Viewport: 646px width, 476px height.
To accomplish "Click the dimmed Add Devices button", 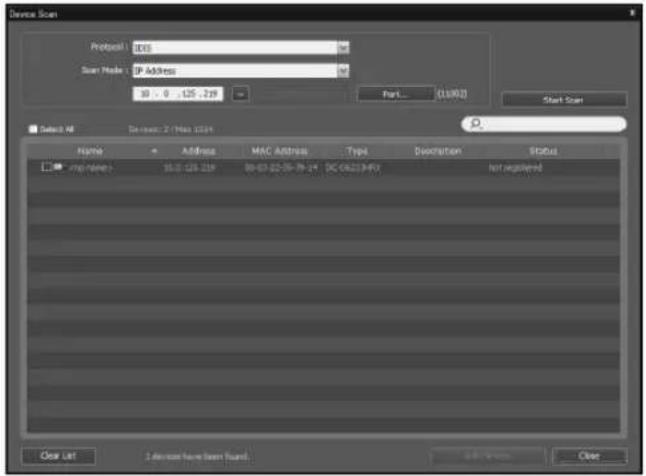I will point(488,456).
